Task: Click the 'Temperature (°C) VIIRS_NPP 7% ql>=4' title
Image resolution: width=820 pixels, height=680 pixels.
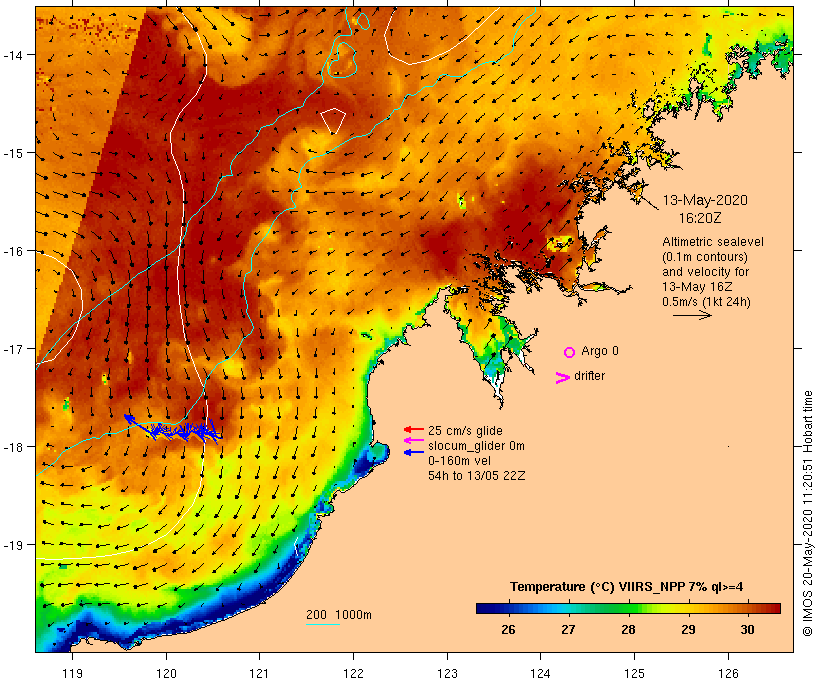Action: (x=627, y=587)
